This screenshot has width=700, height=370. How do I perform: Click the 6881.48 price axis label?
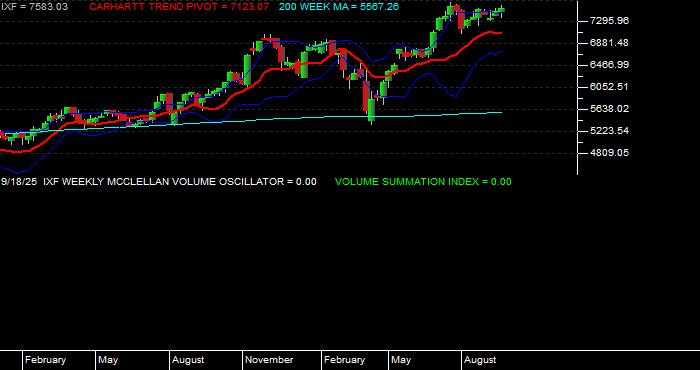(609, 43)
